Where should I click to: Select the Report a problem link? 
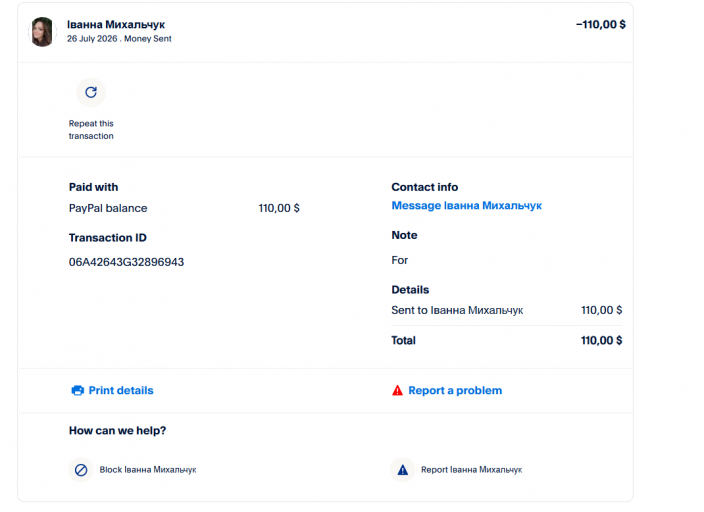click(x=455, y=390)
